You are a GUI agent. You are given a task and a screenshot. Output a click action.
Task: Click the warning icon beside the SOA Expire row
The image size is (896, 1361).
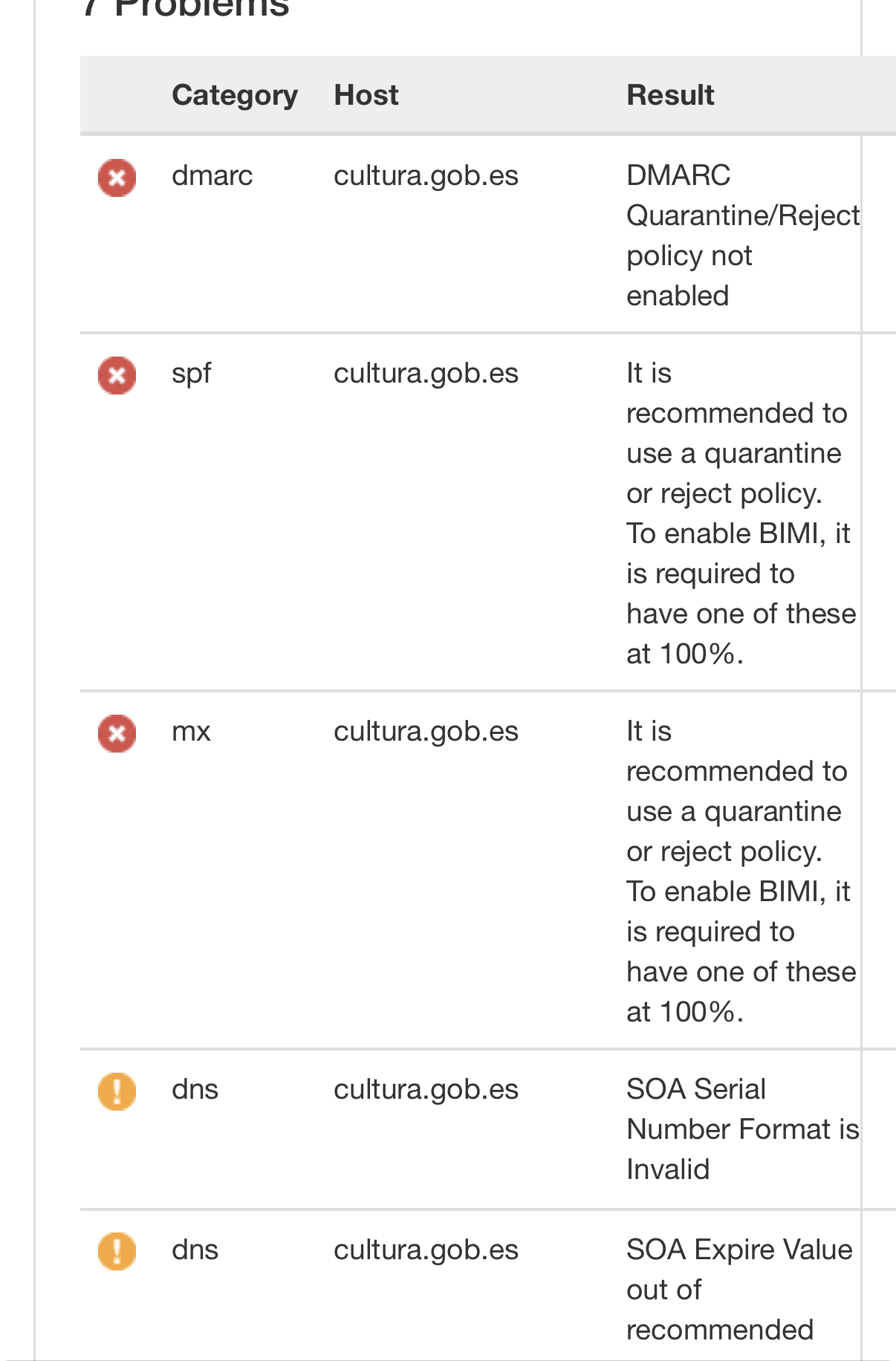116,1252
